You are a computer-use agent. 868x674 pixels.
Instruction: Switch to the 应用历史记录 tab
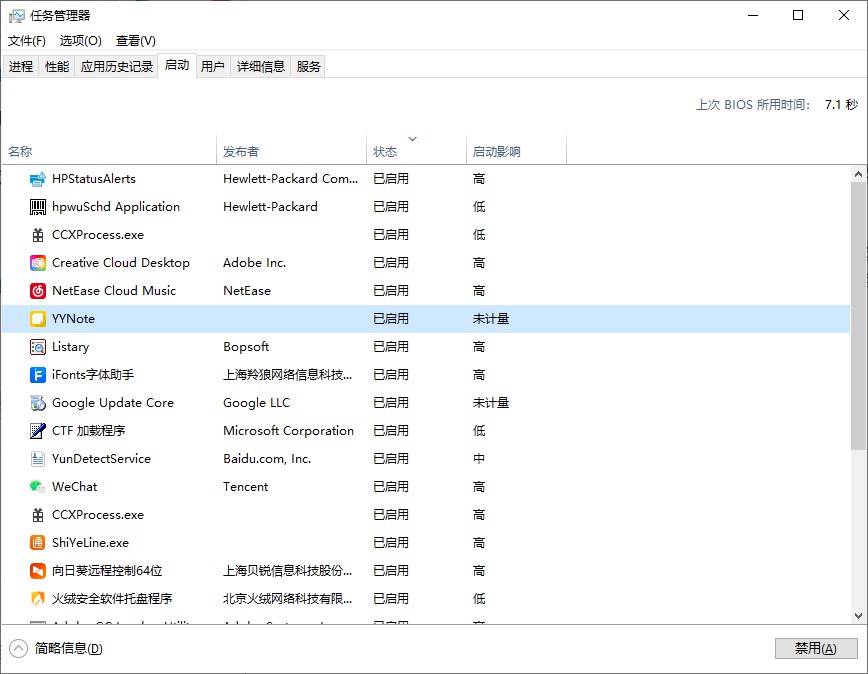click(116, 66)
